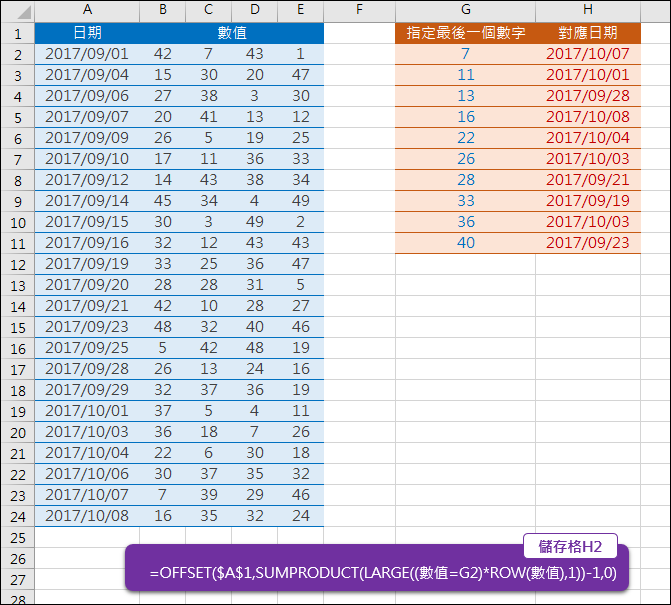
Task: Click result cell H8 showing 2017/09/21
Action: coord(588,180)
